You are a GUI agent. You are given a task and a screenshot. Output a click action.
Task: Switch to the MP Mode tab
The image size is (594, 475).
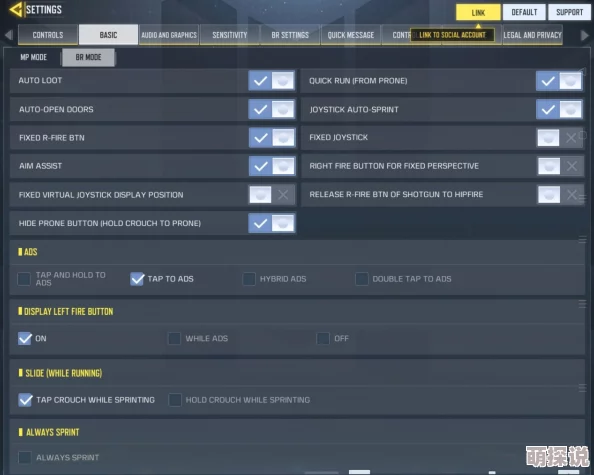pos(33,57)
